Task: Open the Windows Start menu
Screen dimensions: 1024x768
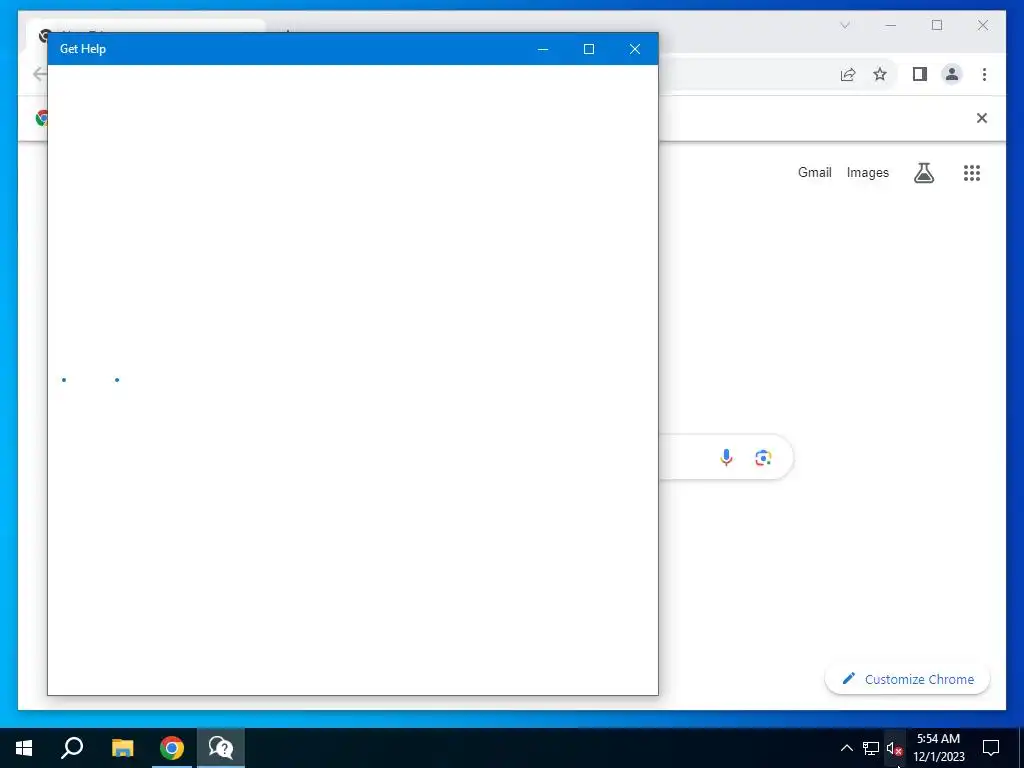Action: (x=24, y=748)
